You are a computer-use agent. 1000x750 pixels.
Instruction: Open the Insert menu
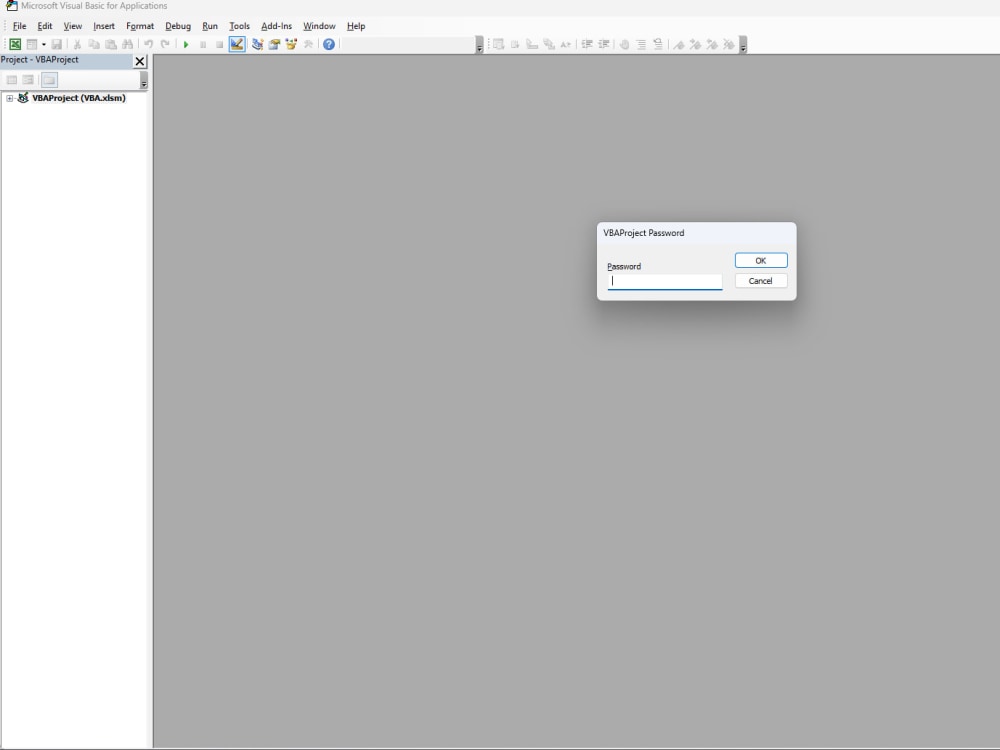tap(104, 26)
